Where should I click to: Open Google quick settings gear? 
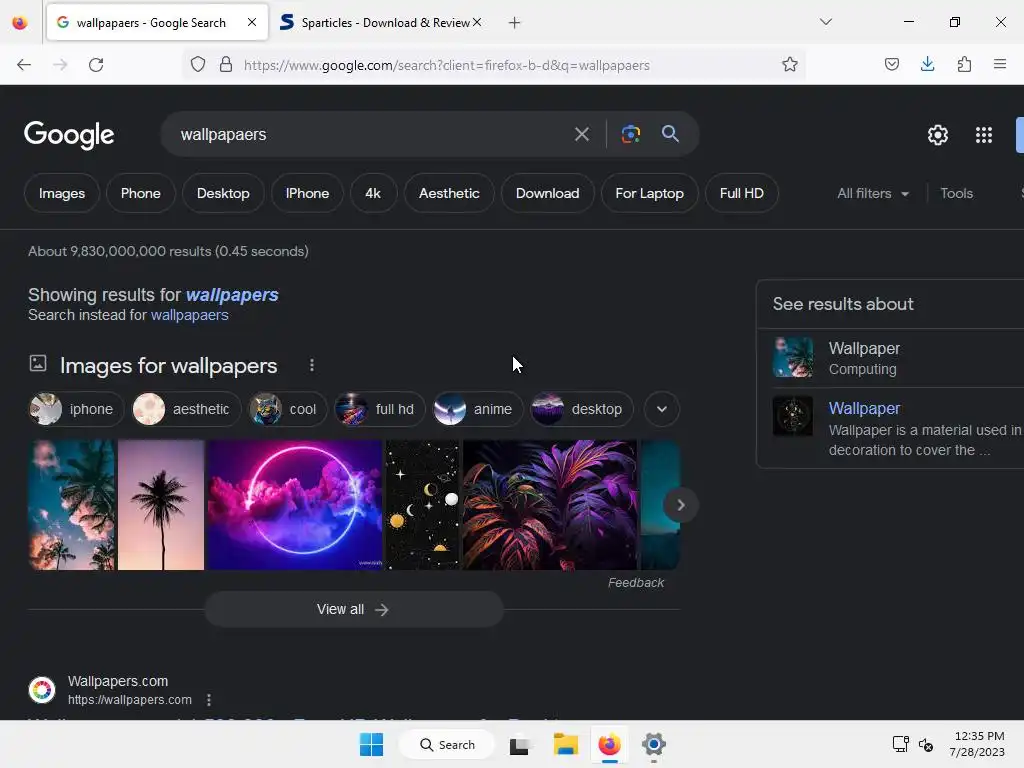click(x=938, y=135)
